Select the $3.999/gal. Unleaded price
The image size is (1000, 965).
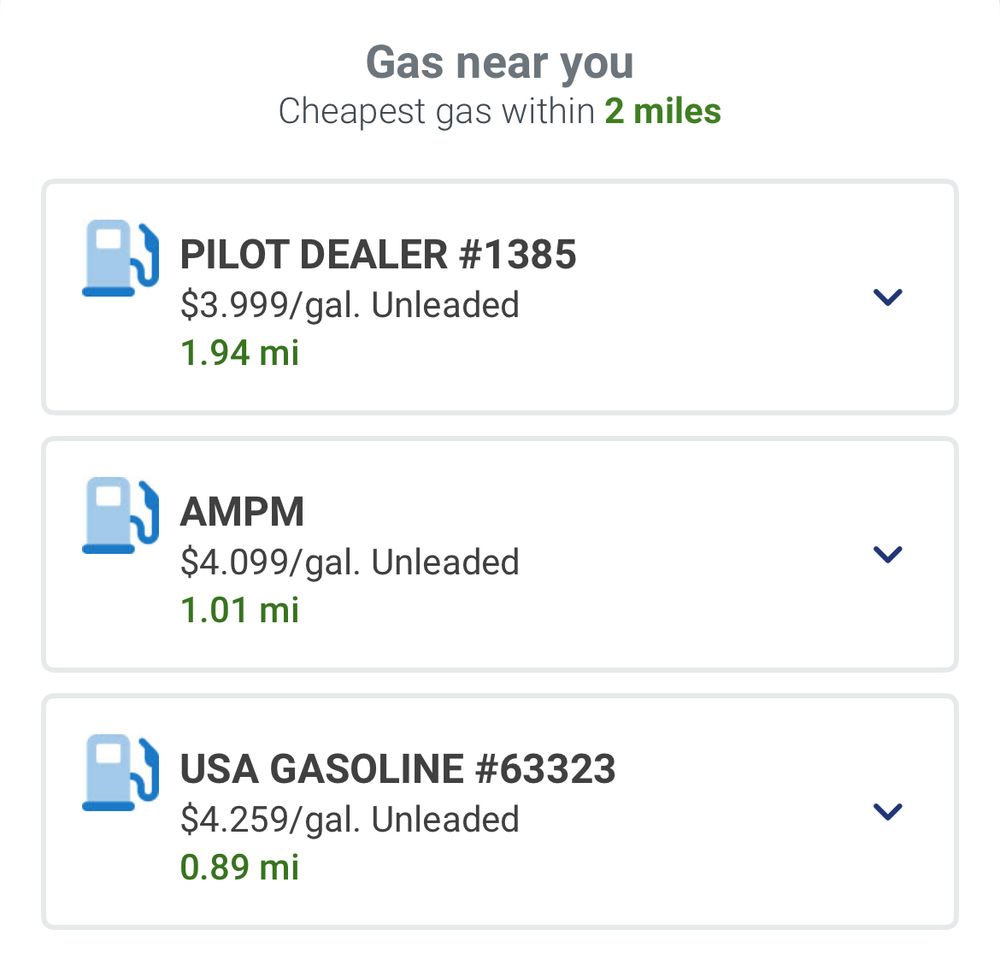coord(349,305)
